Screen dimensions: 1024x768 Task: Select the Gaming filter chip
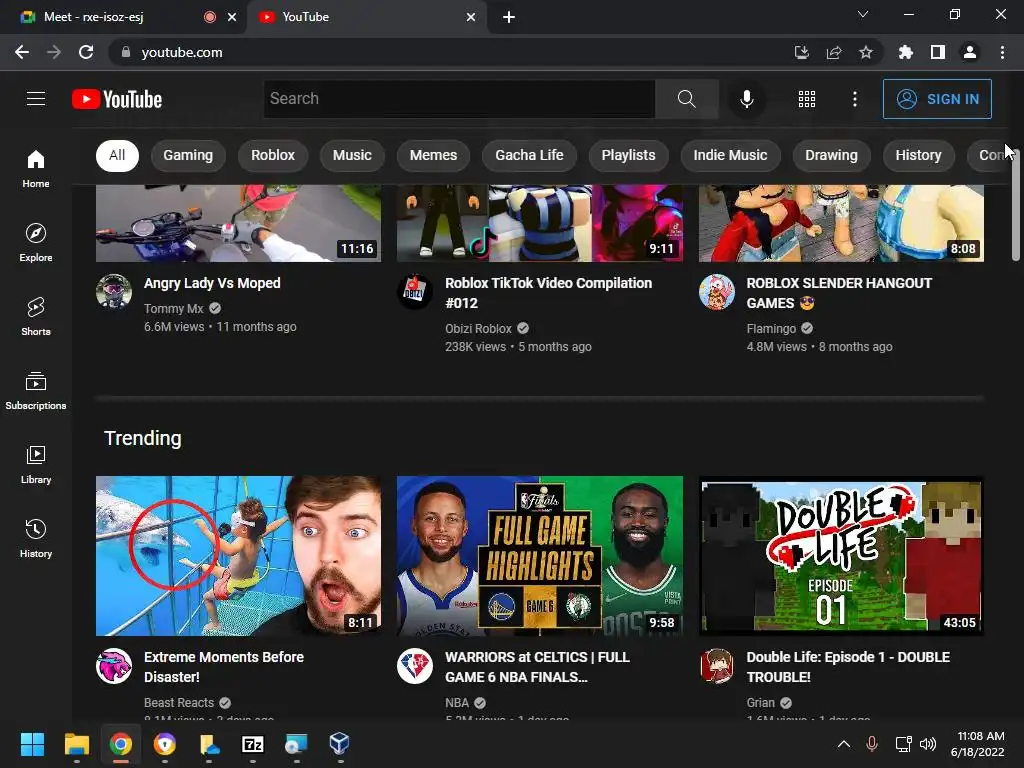tap(188, 155)
